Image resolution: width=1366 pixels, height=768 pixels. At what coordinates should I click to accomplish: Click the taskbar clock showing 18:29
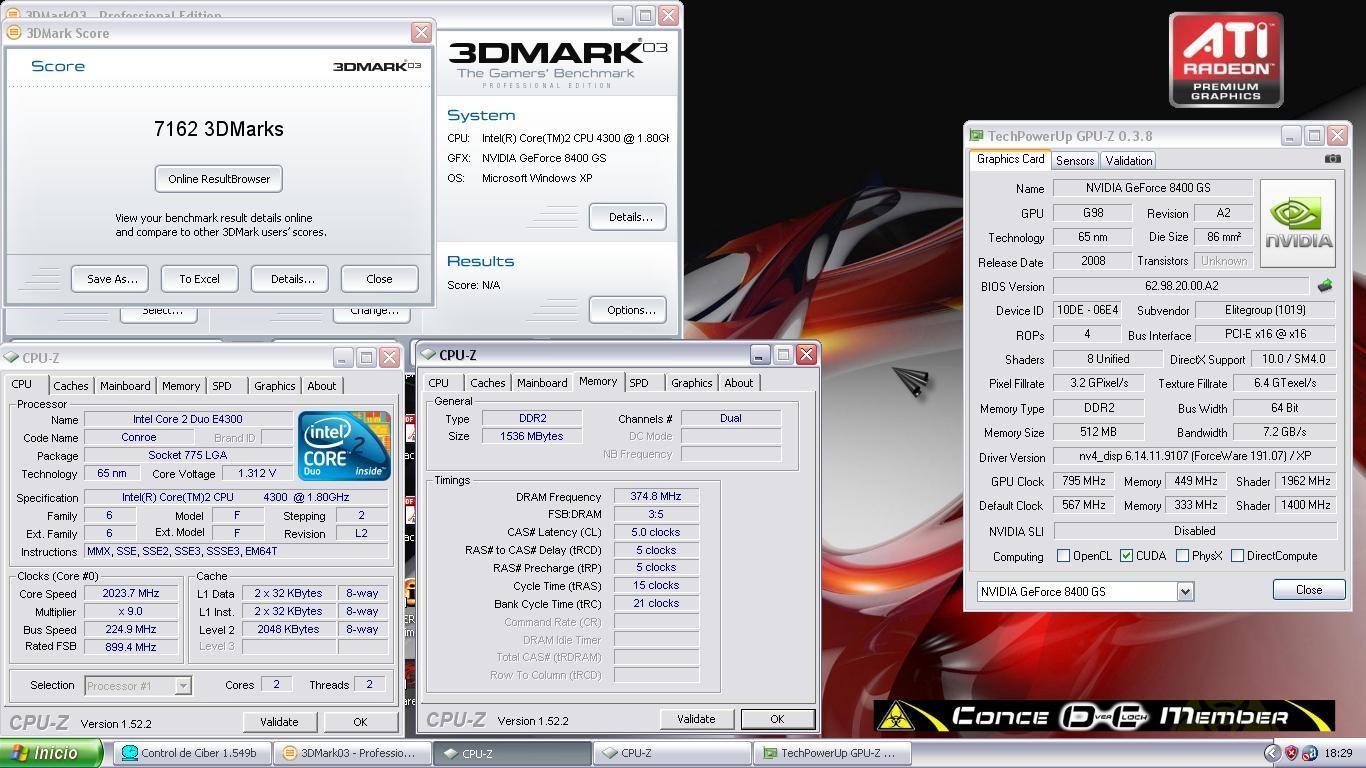point(1338,753)
